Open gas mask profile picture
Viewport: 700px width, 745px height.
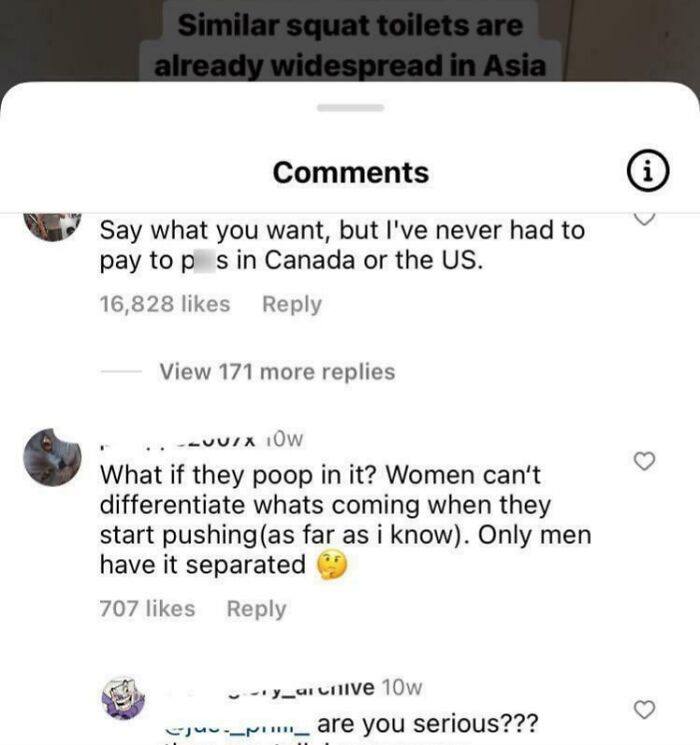52,458
